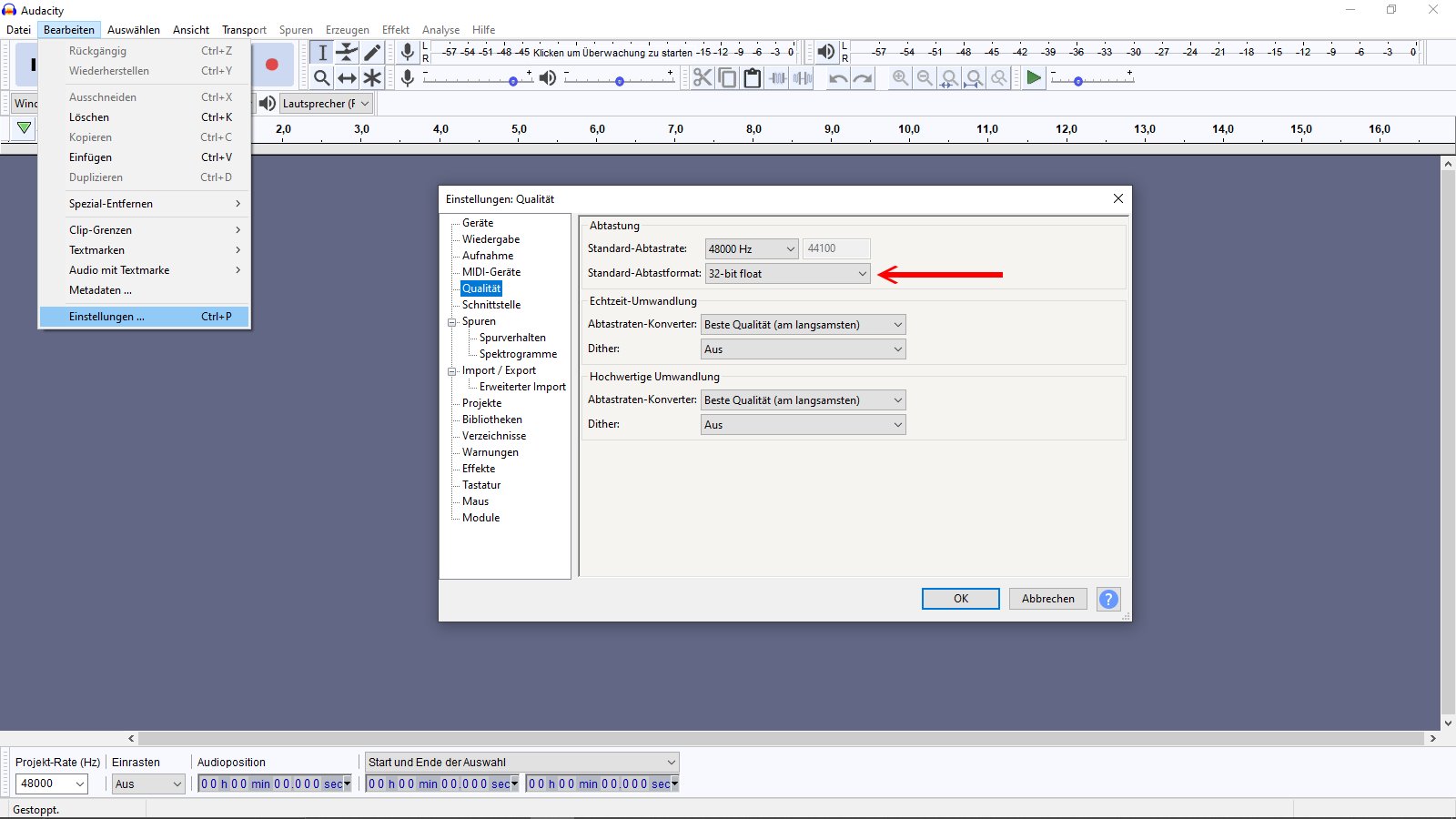Click the Fit Project to Width icon

[x=974, y=78]
